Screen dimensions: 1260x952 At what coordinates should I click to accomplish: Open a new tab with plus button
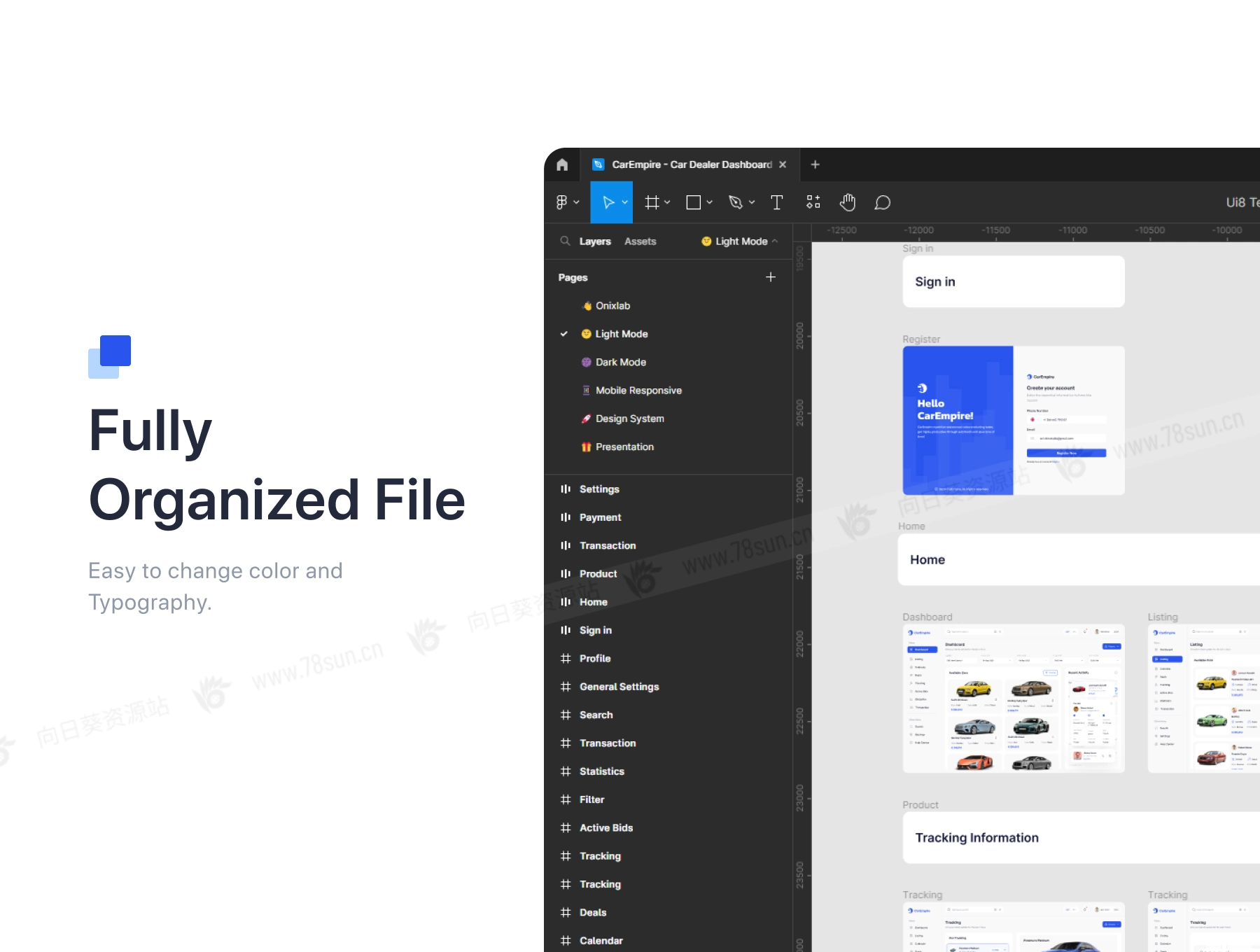(x=815, y=164)
